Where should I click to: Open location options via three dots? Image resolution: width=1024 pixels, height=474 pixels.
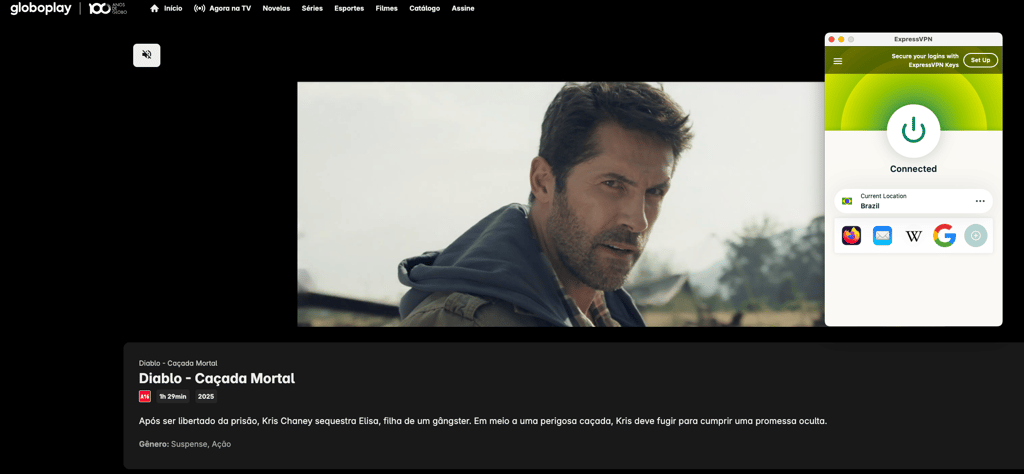[x=980, y=201]
